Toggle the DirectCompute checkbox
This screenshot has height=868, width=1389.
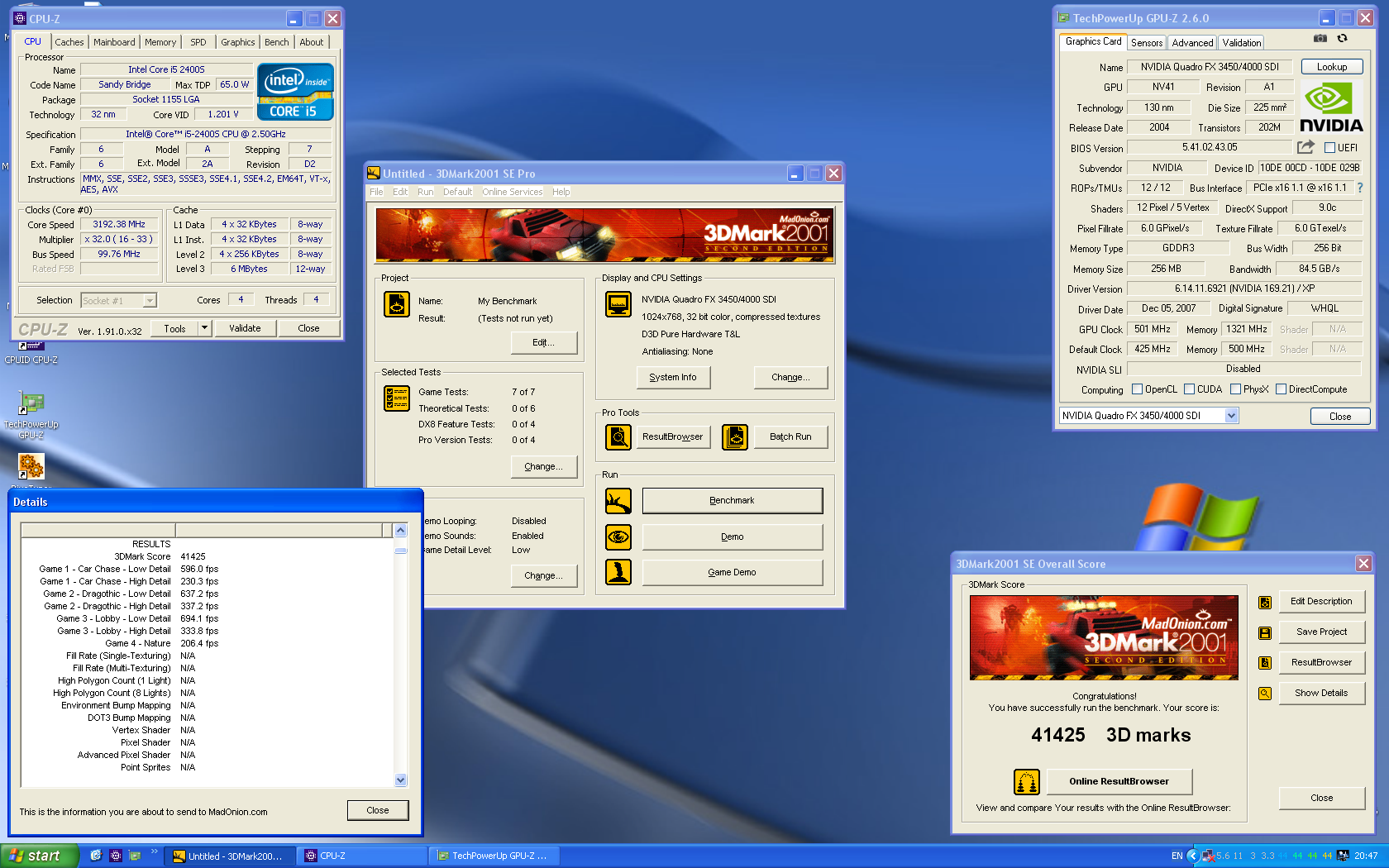click(x=1281, y=389)
